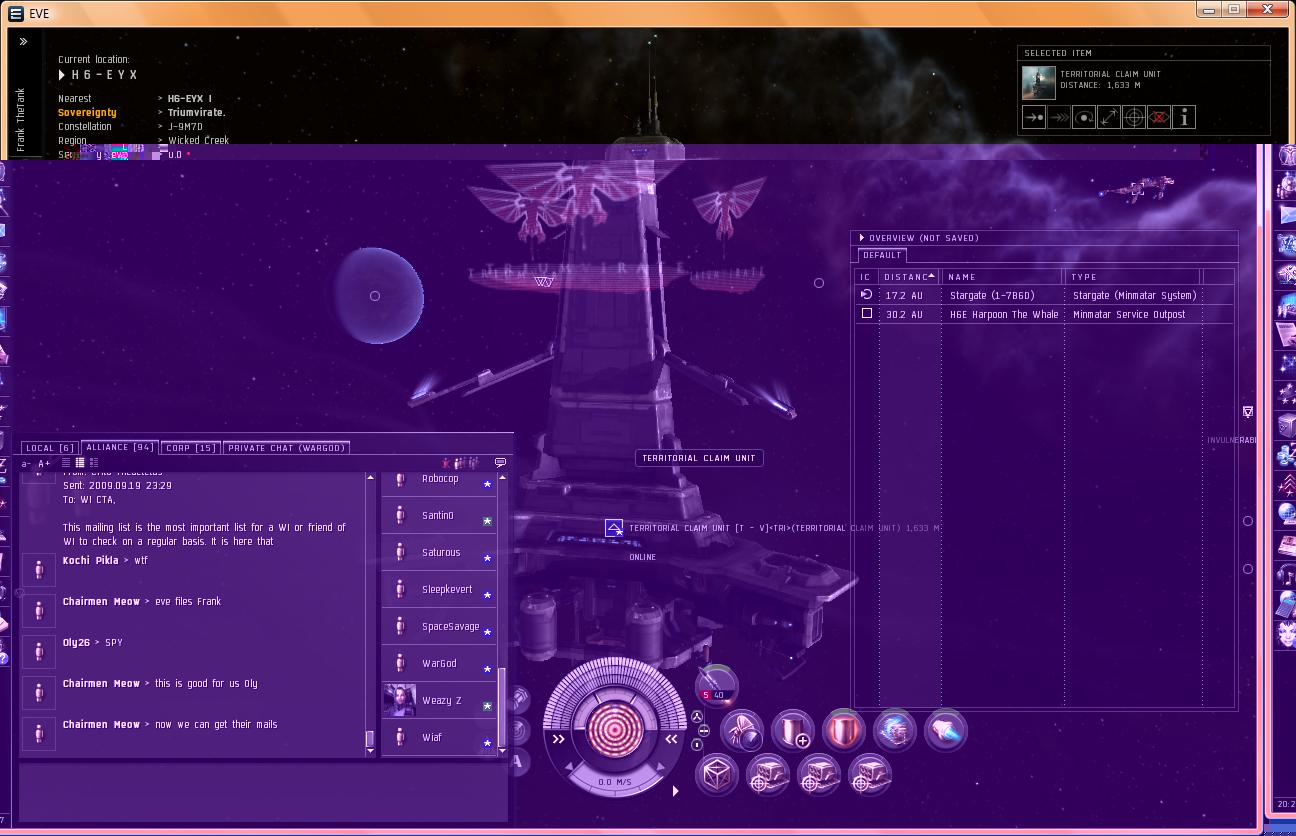The image size is (1296, 836).
Task: Select the portrait list chat view mode
Action: point(94,463)
